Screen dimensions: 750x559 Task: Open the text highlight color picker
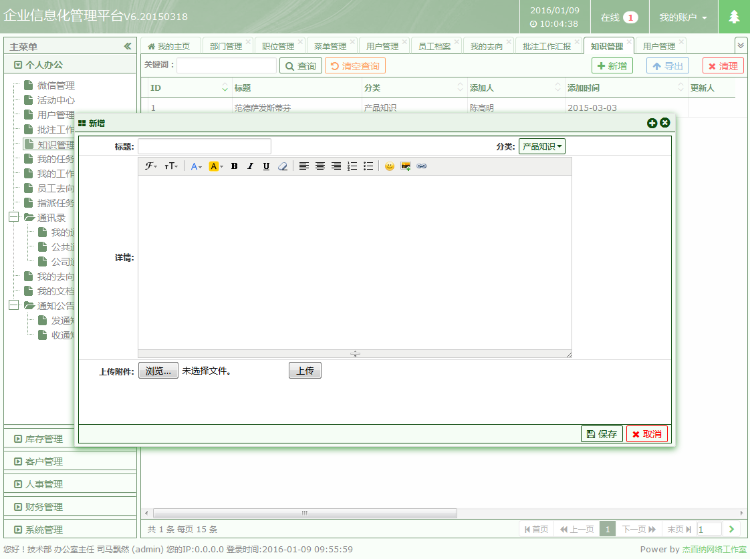[x=216, y=166]
